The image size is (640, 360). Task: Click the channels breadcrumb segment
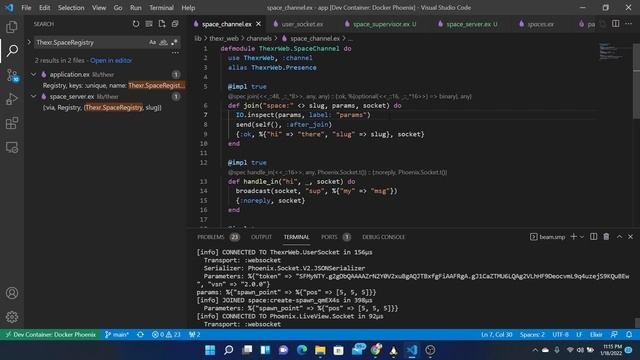259,38
